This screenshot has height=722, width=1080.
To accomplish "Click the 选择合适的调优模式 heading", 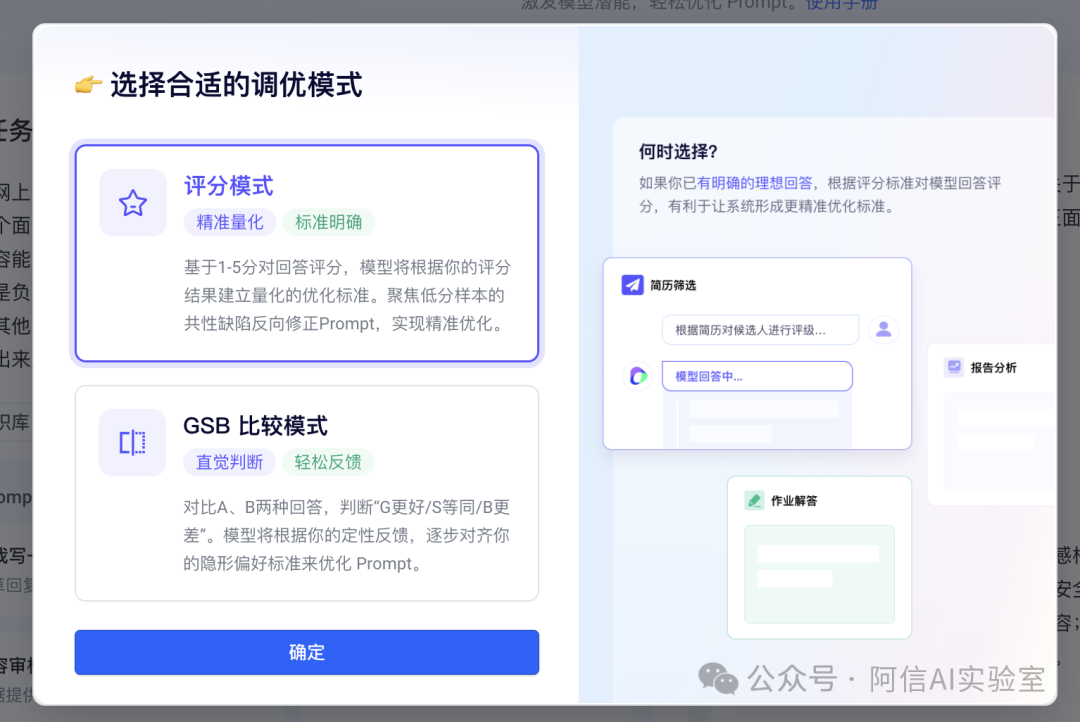I will coord(236,85).
